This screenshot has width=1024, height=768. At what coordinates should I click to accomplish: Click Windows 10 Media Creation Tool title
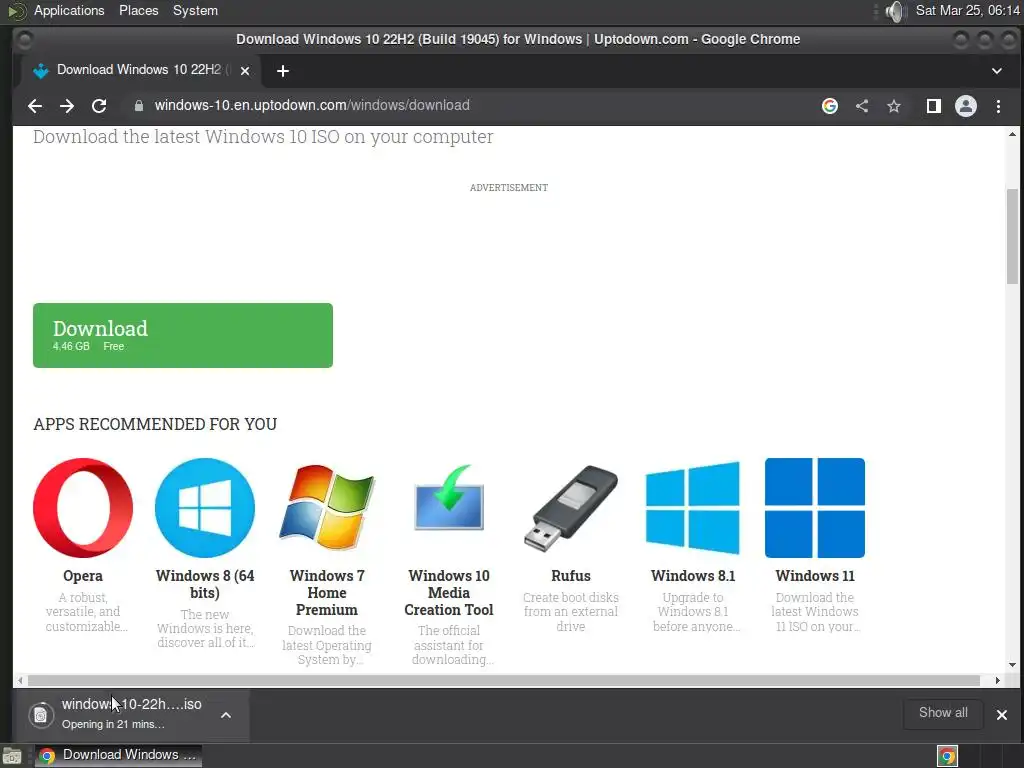pyautogui.click(x=449, y=592)
